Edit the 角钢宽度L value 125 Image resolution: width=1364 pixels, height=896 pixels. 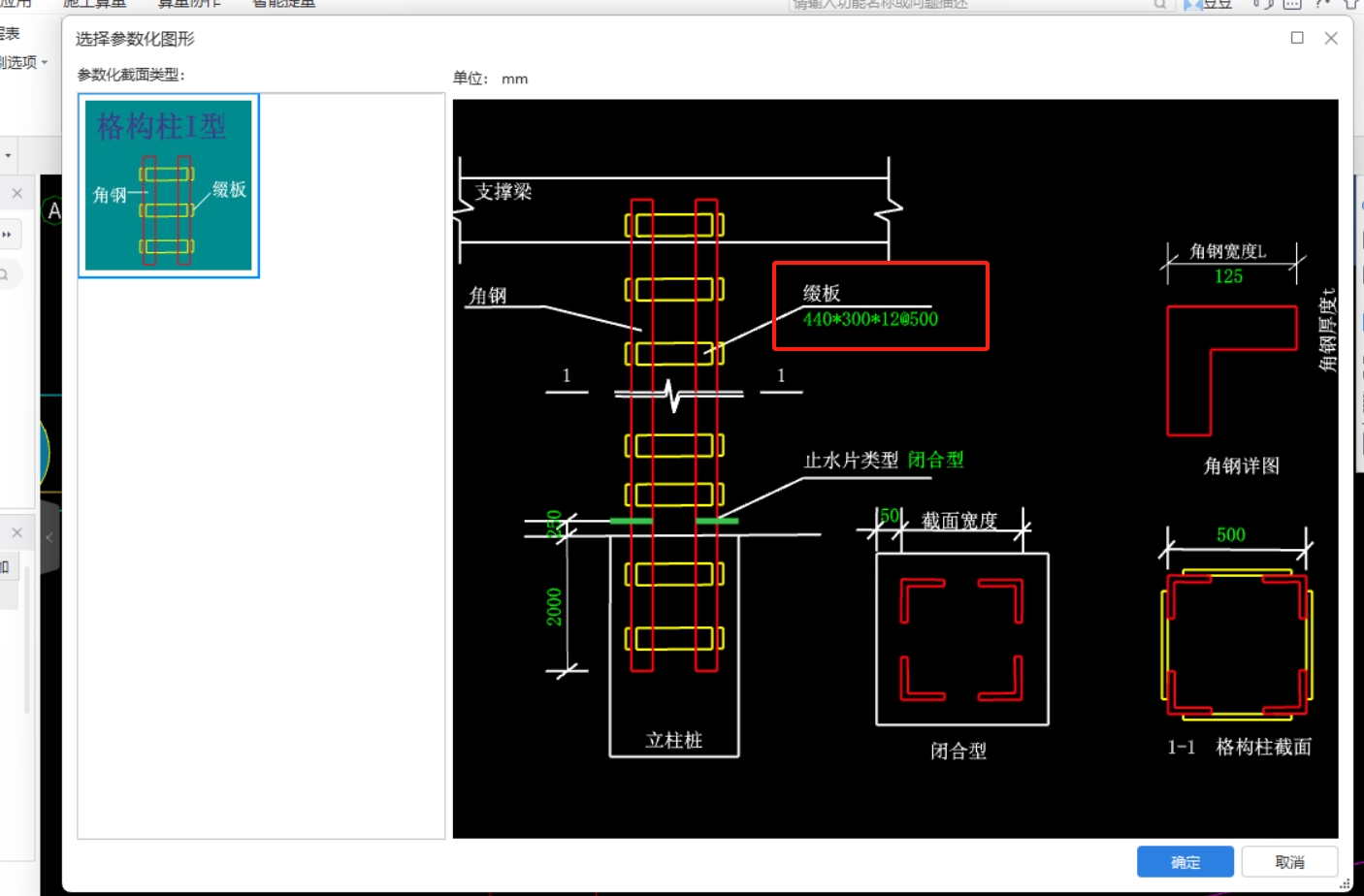coord(1228,276)
